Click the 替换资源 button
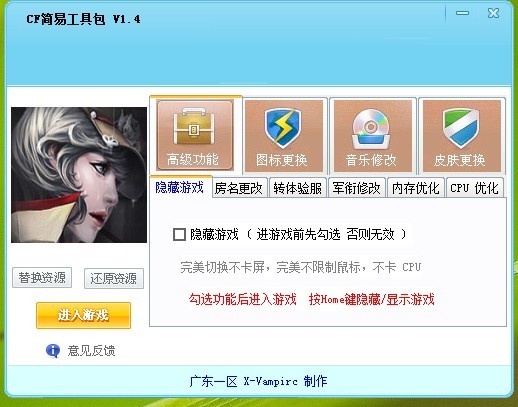The height and width of the screenshot is (407, 518). pyautogui.click(x=42, y=277)
